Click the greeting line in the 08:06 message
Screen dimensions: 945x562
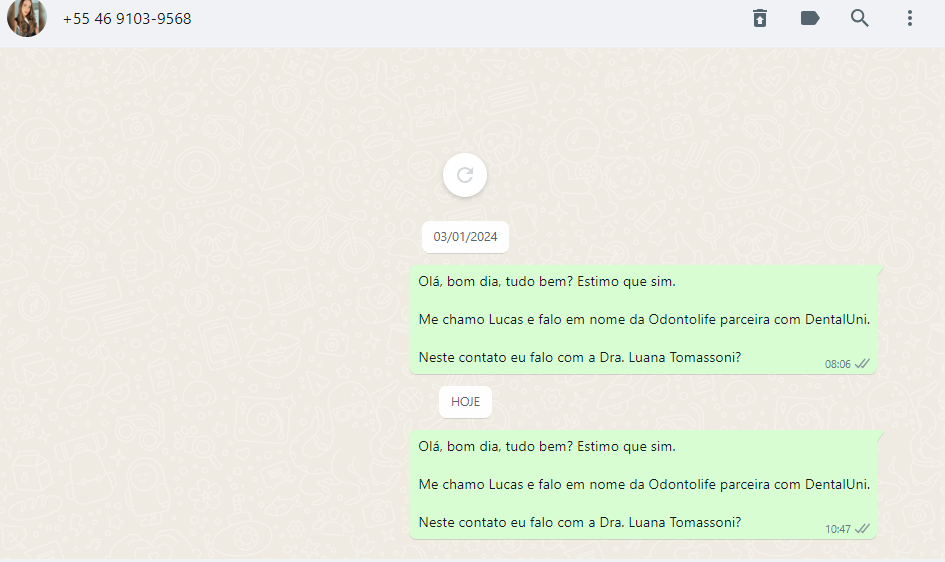[x=547, y=281]
